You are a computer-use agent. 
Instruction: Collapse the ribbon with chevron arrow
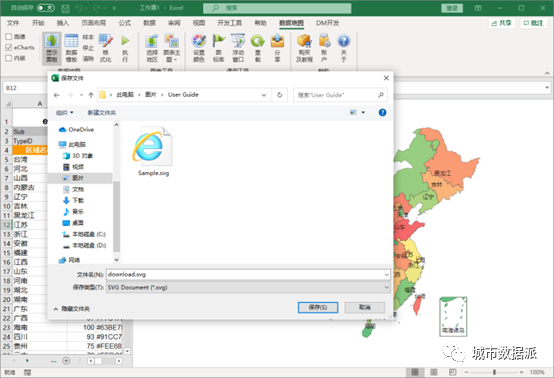547,73
